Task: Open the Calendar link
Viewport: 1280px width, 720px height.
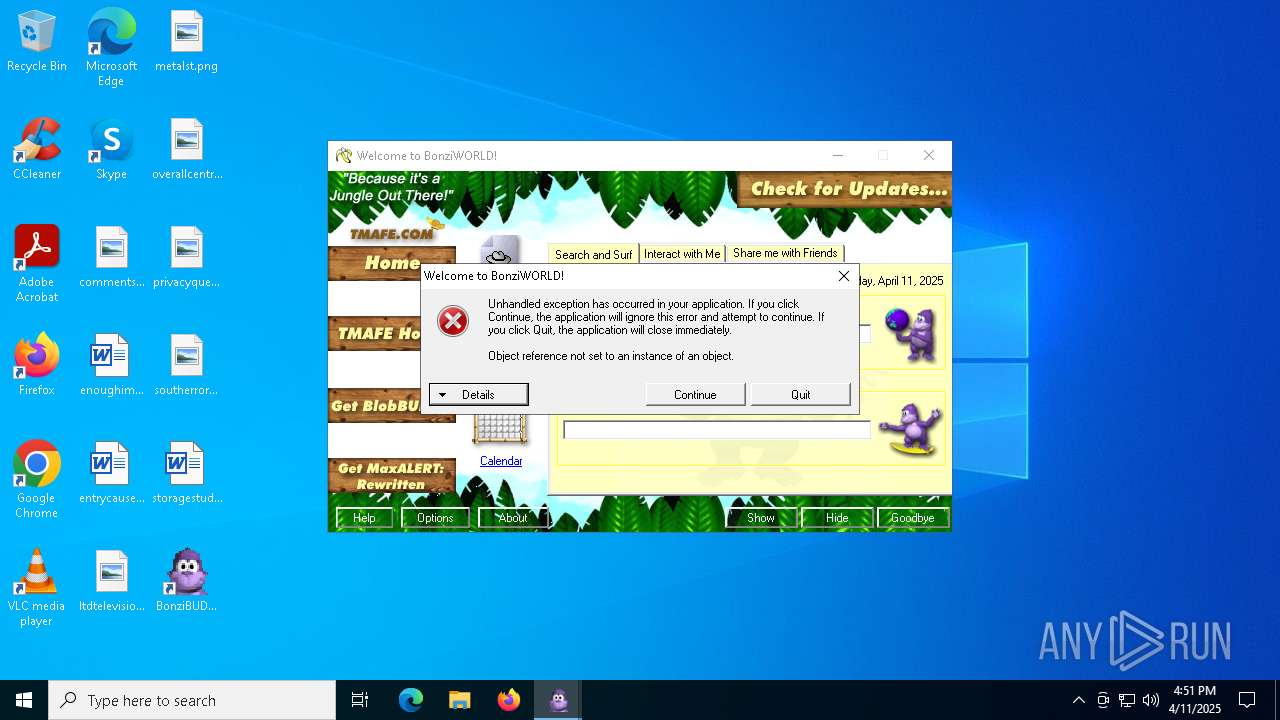Action: click(x=501, y=461)
